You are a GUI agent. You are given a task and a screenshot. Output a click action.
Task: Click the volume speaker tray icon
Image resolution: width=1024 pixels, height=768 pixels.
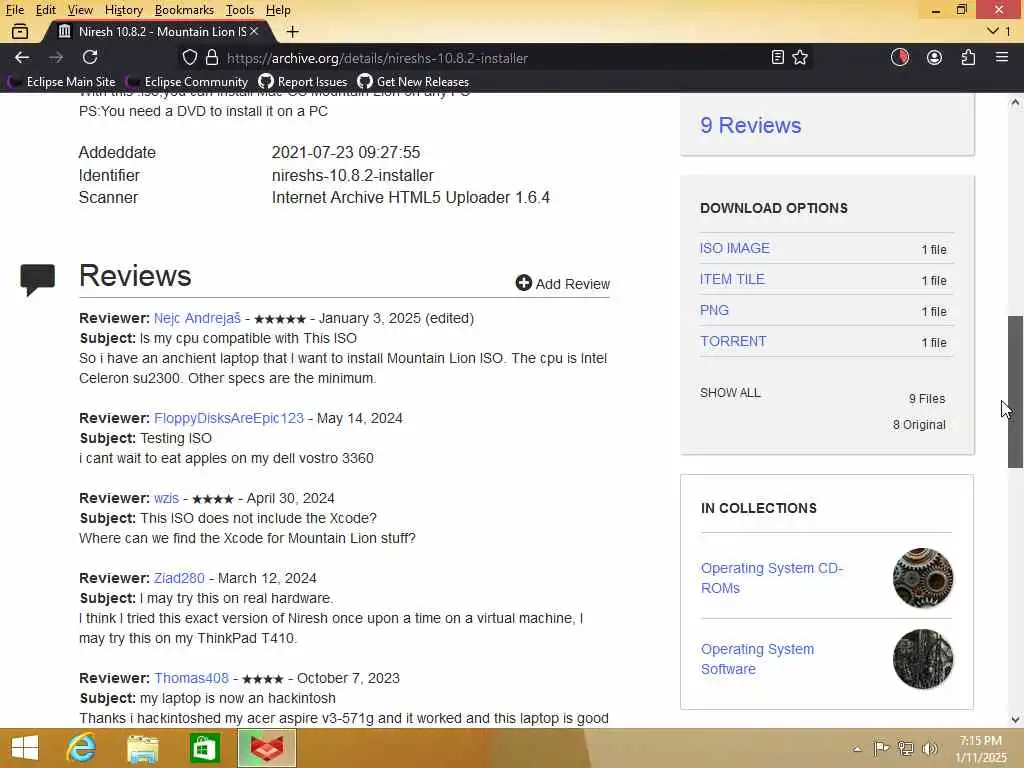pyautogui.click(x=929, y=748)
